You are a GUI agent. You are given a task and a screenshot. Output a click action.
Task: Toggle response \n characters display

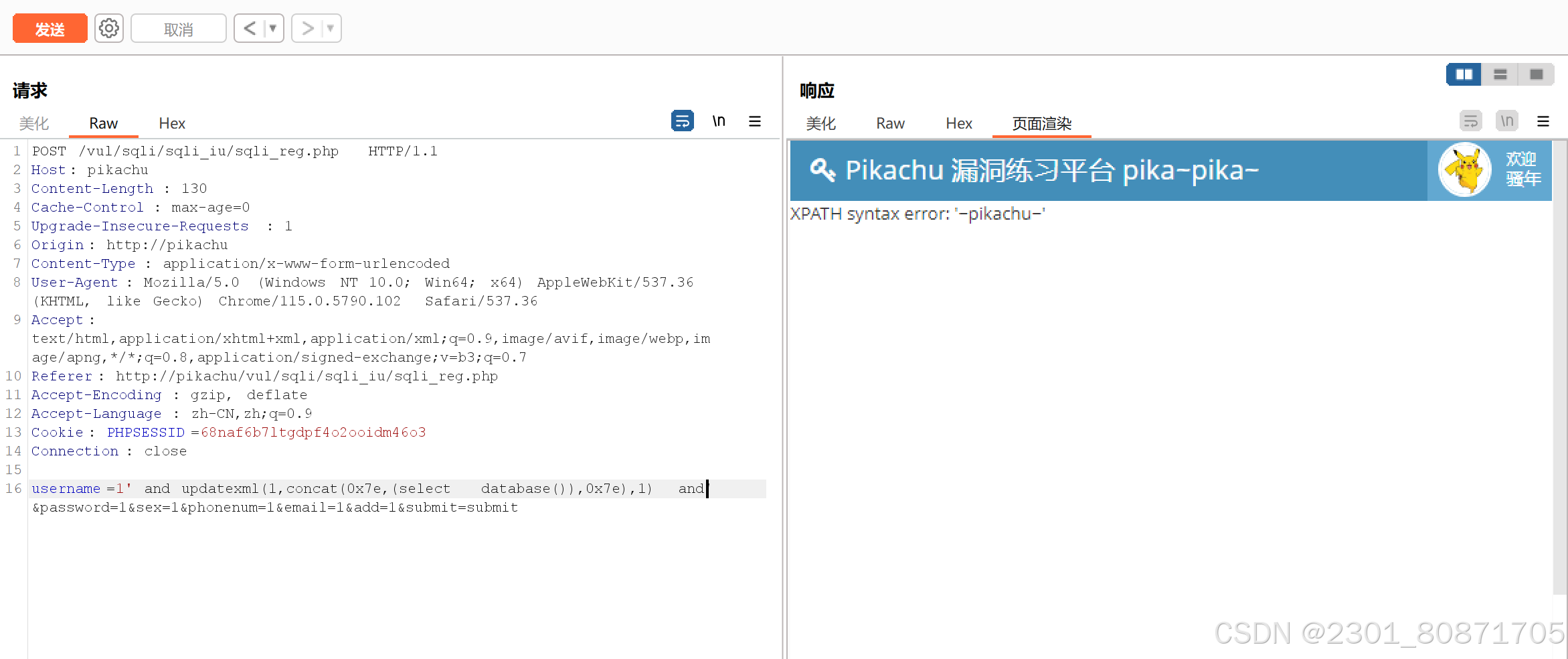[1507, 121]
